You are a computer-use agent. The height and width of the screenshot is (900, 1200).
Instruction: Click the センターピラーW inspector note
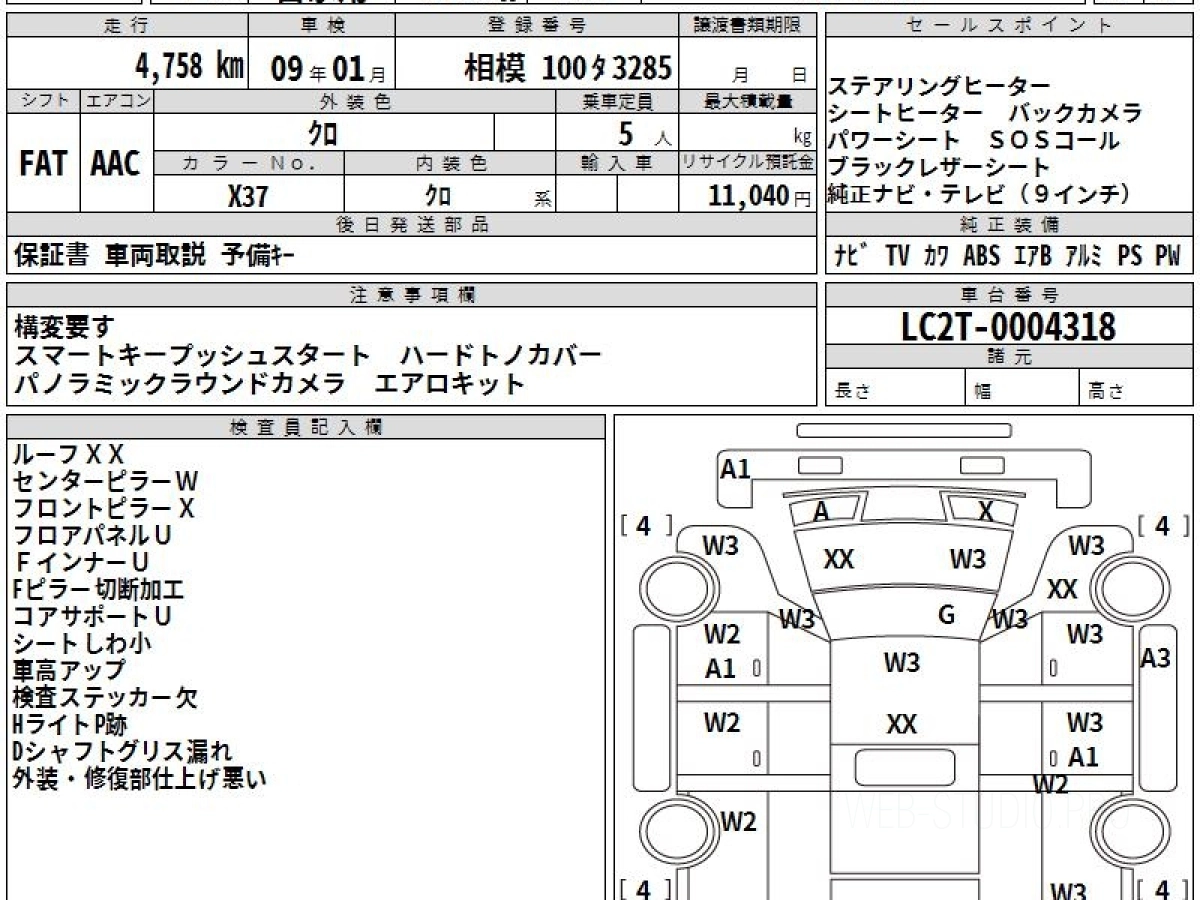coord(106,482)
